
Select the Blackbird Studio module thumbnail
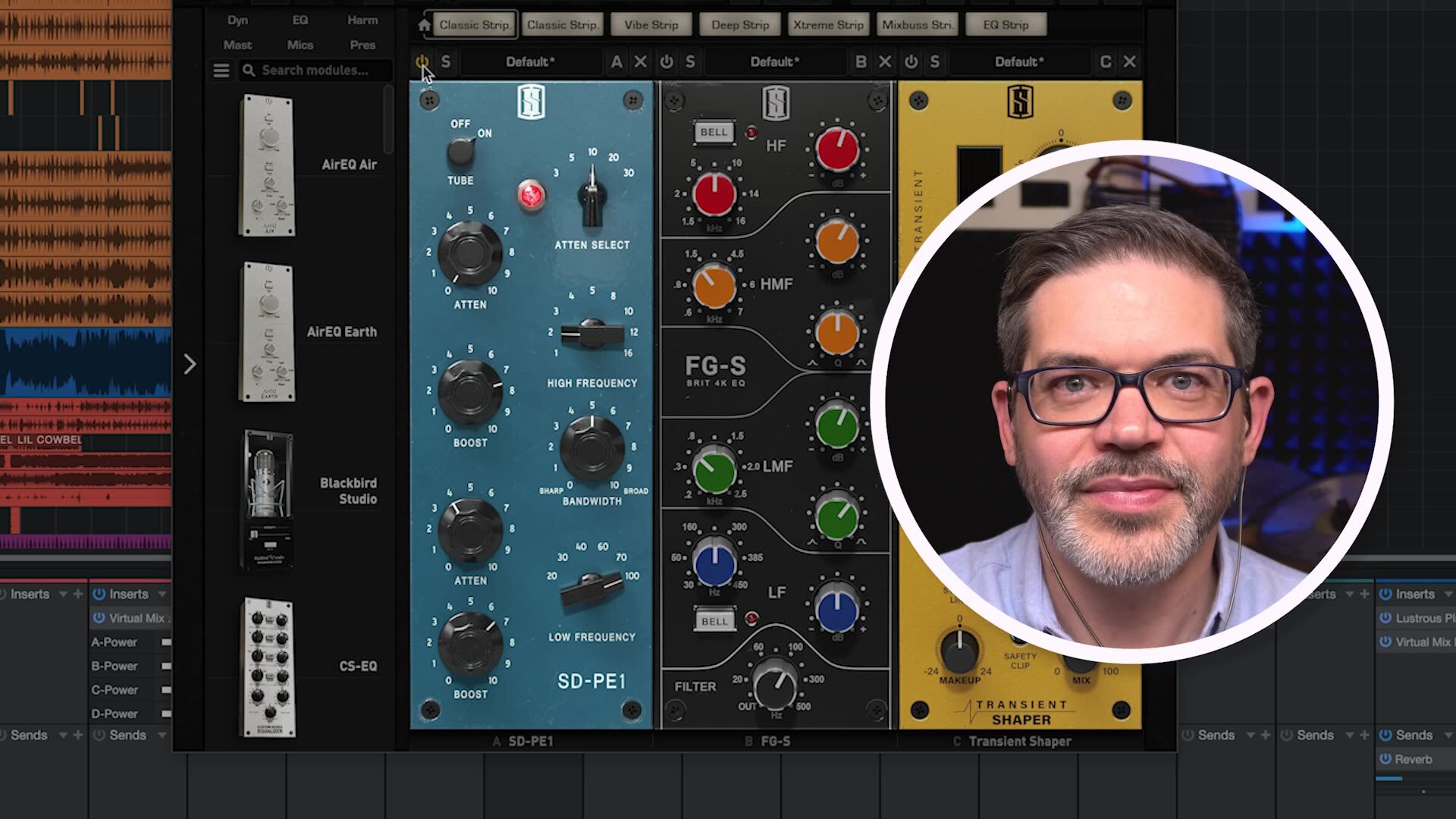267,500
